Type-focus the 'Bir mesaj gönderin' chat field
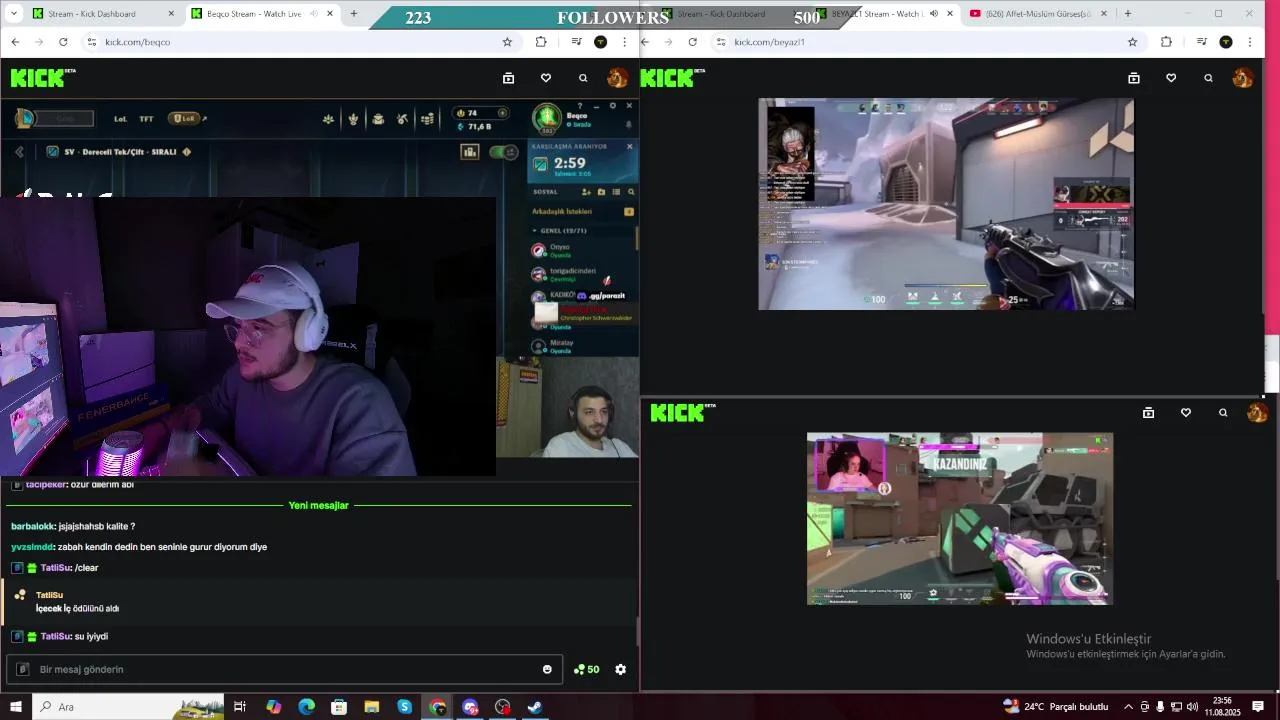1280x720 pixels. pos(285,669)
